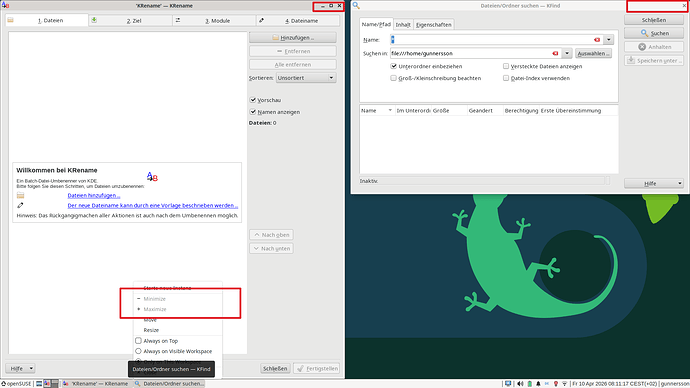Click 'Größe' column header in results
The height and width of the screenshot is (388, 690).
[449, 110]
